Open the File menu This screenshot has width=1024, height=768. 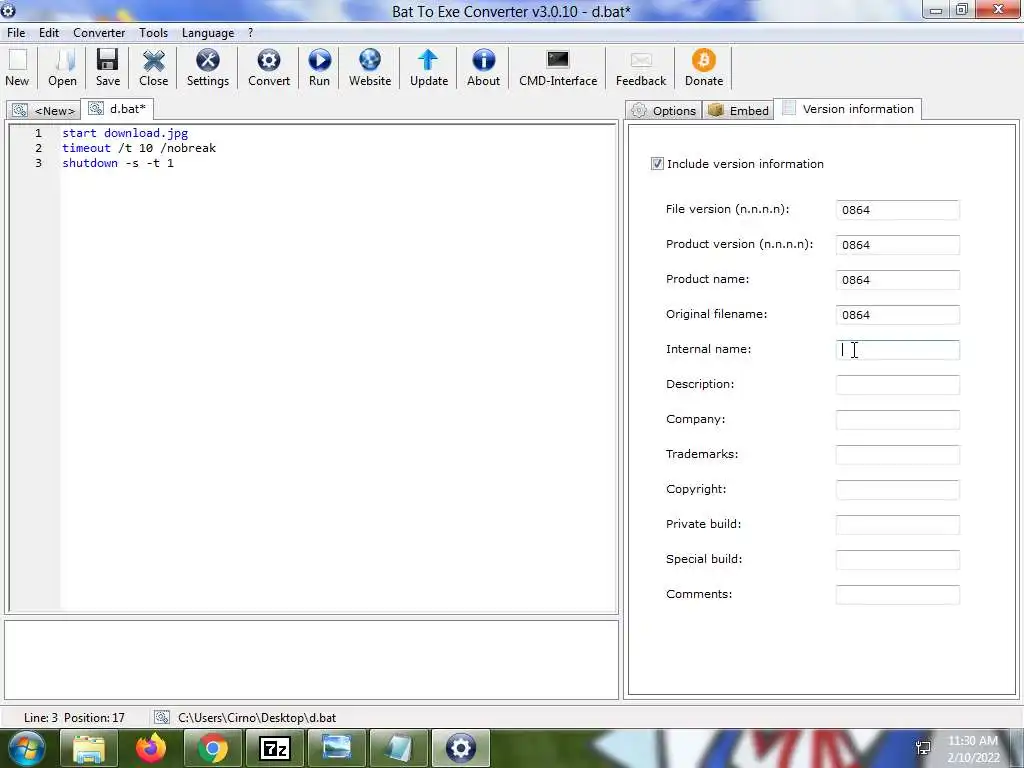click(16, 33)
